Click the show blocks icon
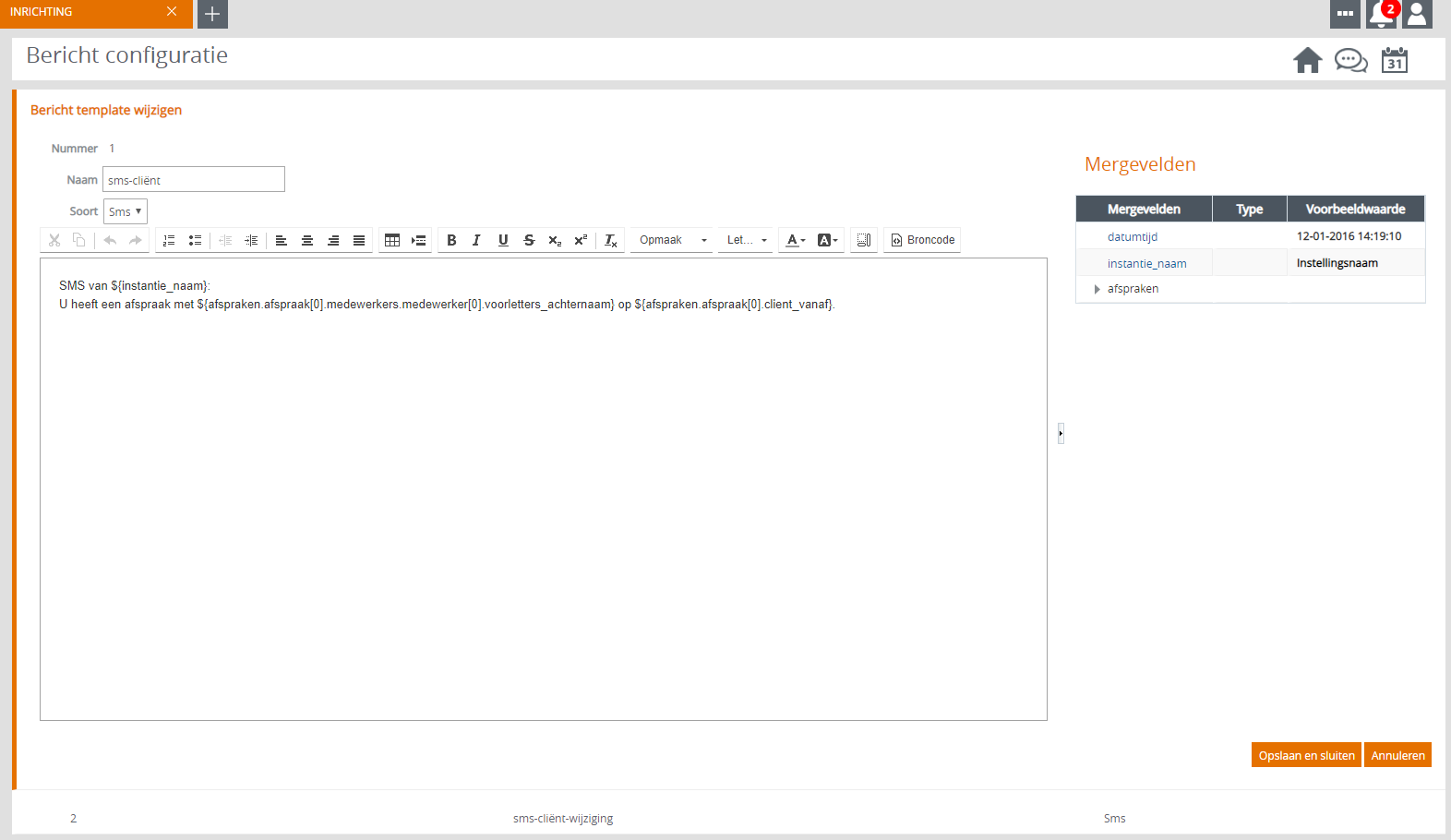The width and height of the screenshot is (1451, 840). (864, 240)
